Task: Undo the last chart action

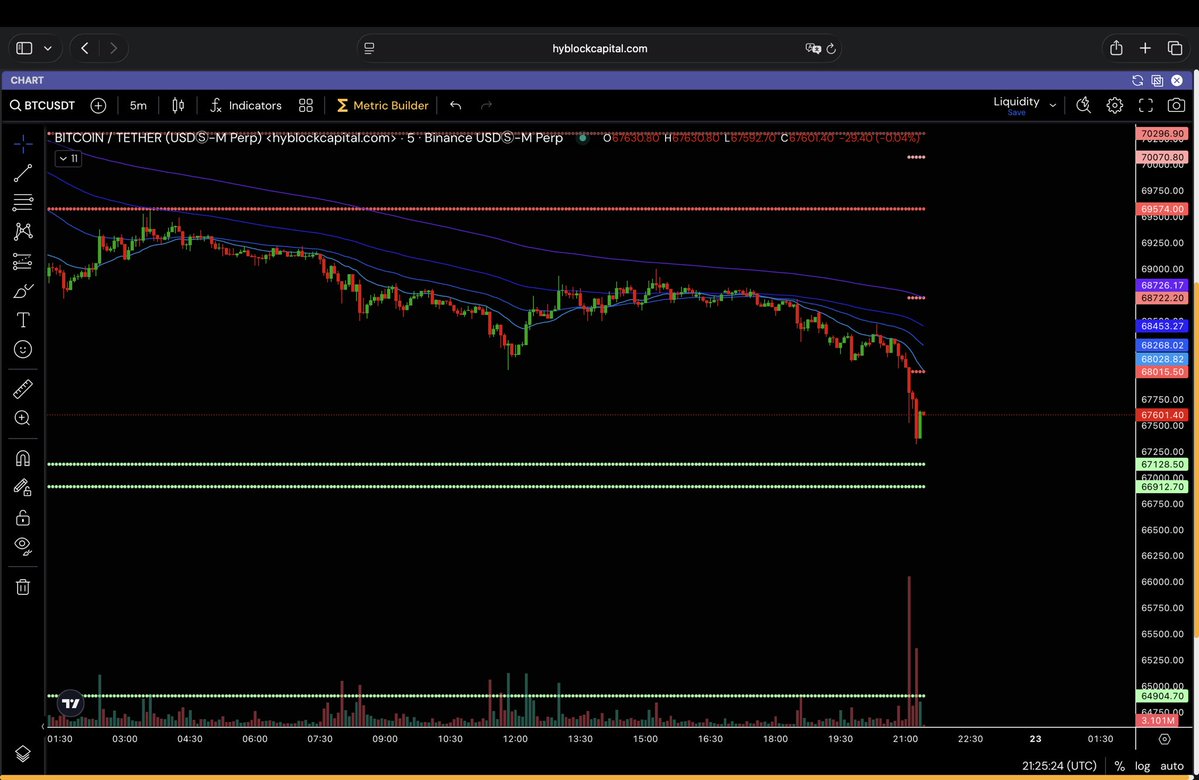Action: coord(456,106)
